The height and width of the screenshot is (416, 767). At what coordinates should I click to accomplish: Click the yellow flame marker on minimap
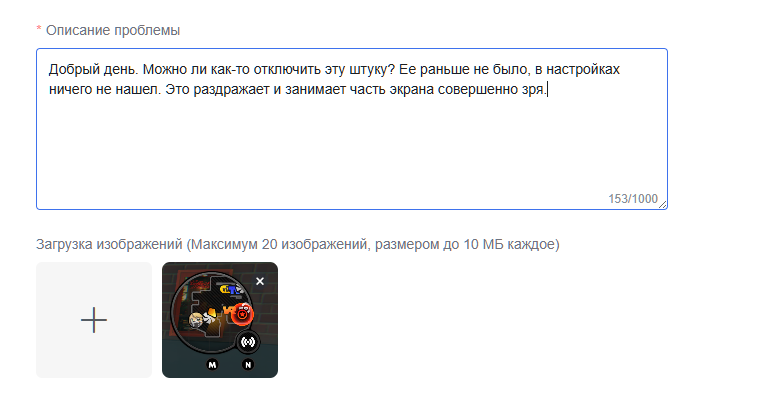213,312
